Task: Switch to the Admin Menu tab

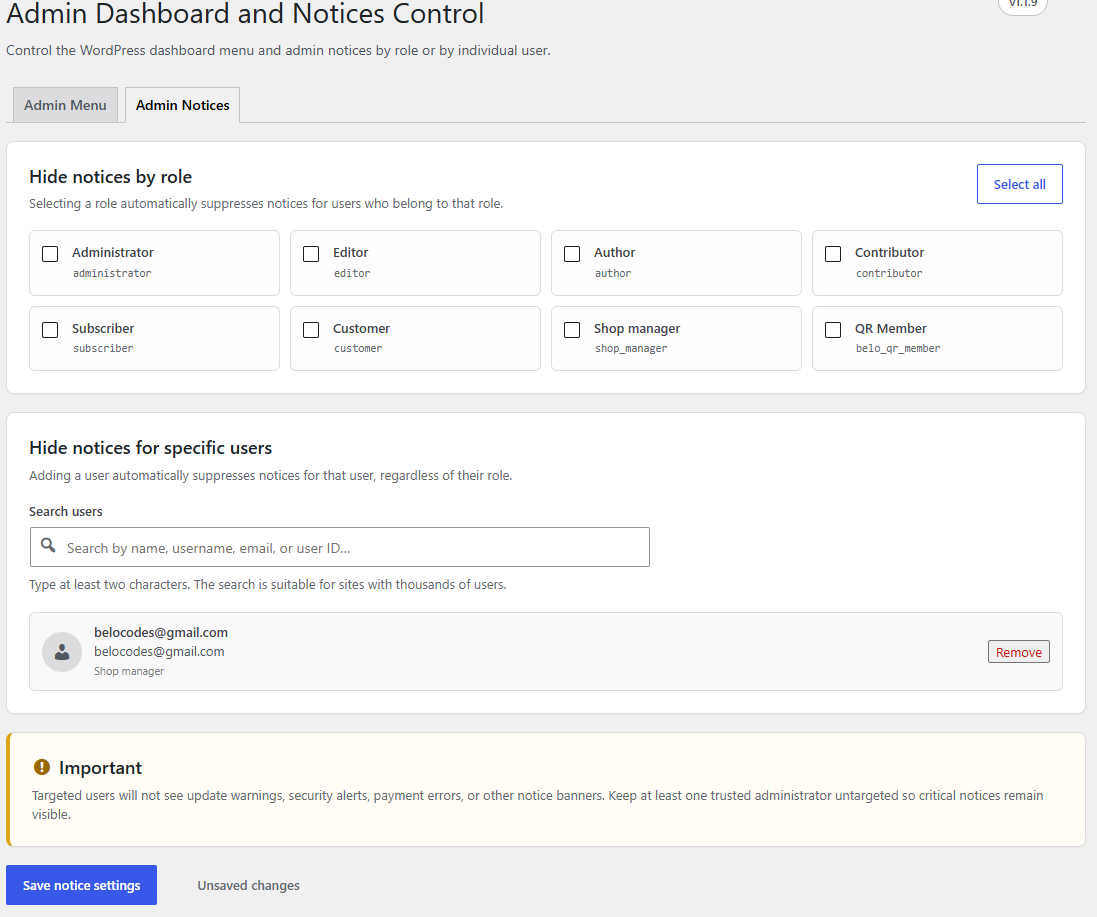Action: pos(65,105)
